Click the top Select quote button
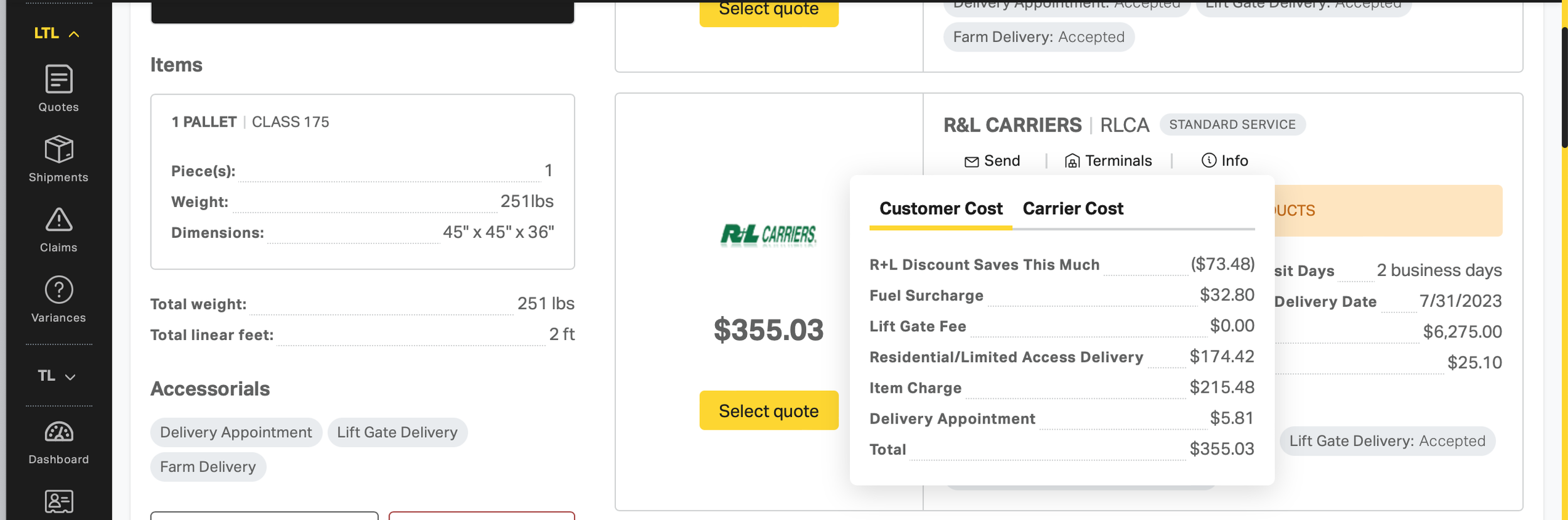Viewport: 1568px width, 520px height. click(x=768, y=11)
